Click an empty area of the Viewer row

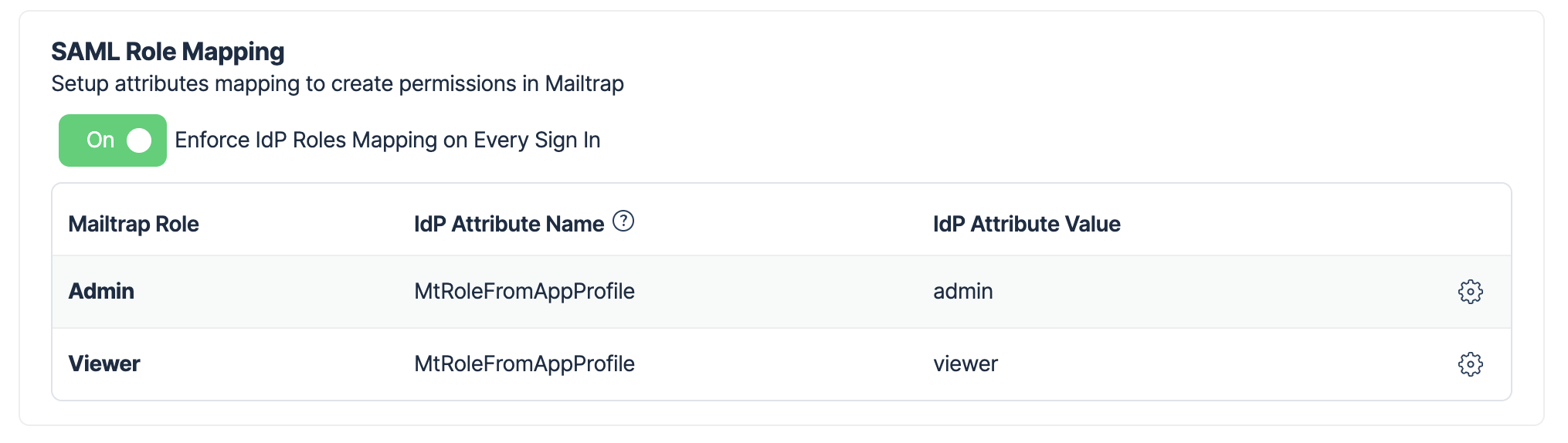coord(1205,364)
